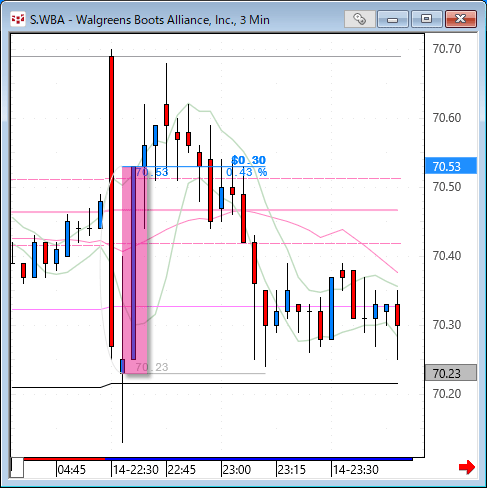Select the gray 70.23 price marker
The image size is (487, 488).
coord(451,373)
